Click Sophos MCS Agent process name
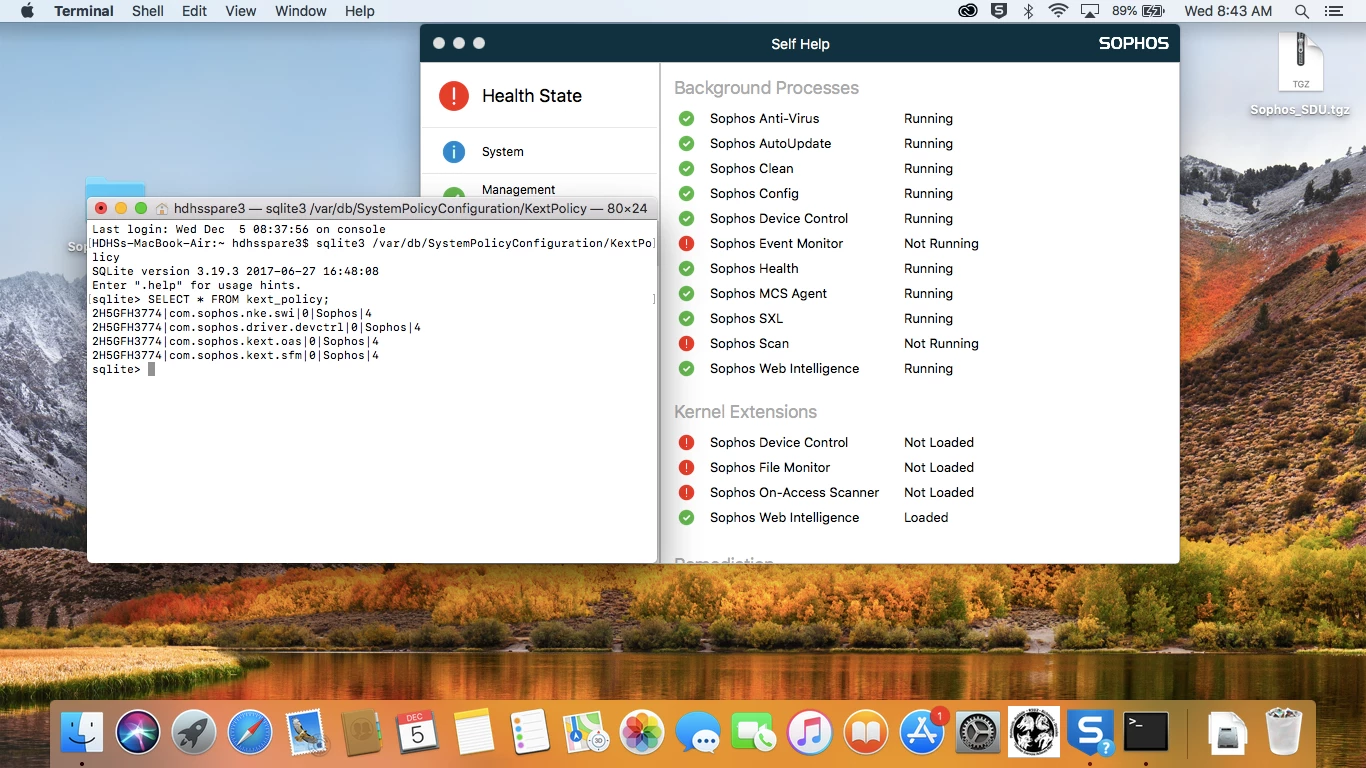Image resolution: width=1366 pixels, height=768 pixels. (768, 293)
